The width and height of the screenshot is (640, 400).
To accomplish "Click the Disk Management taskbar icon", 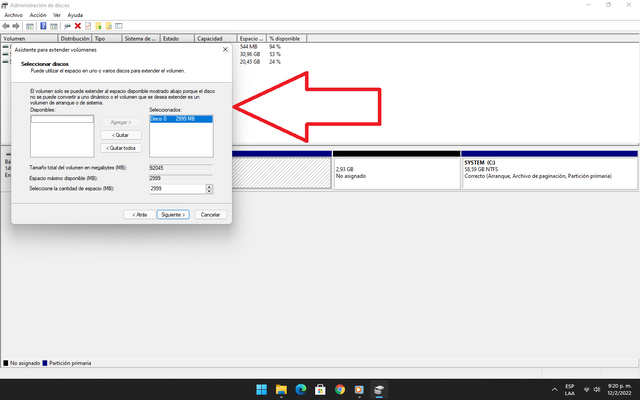I will coord(379,389).
